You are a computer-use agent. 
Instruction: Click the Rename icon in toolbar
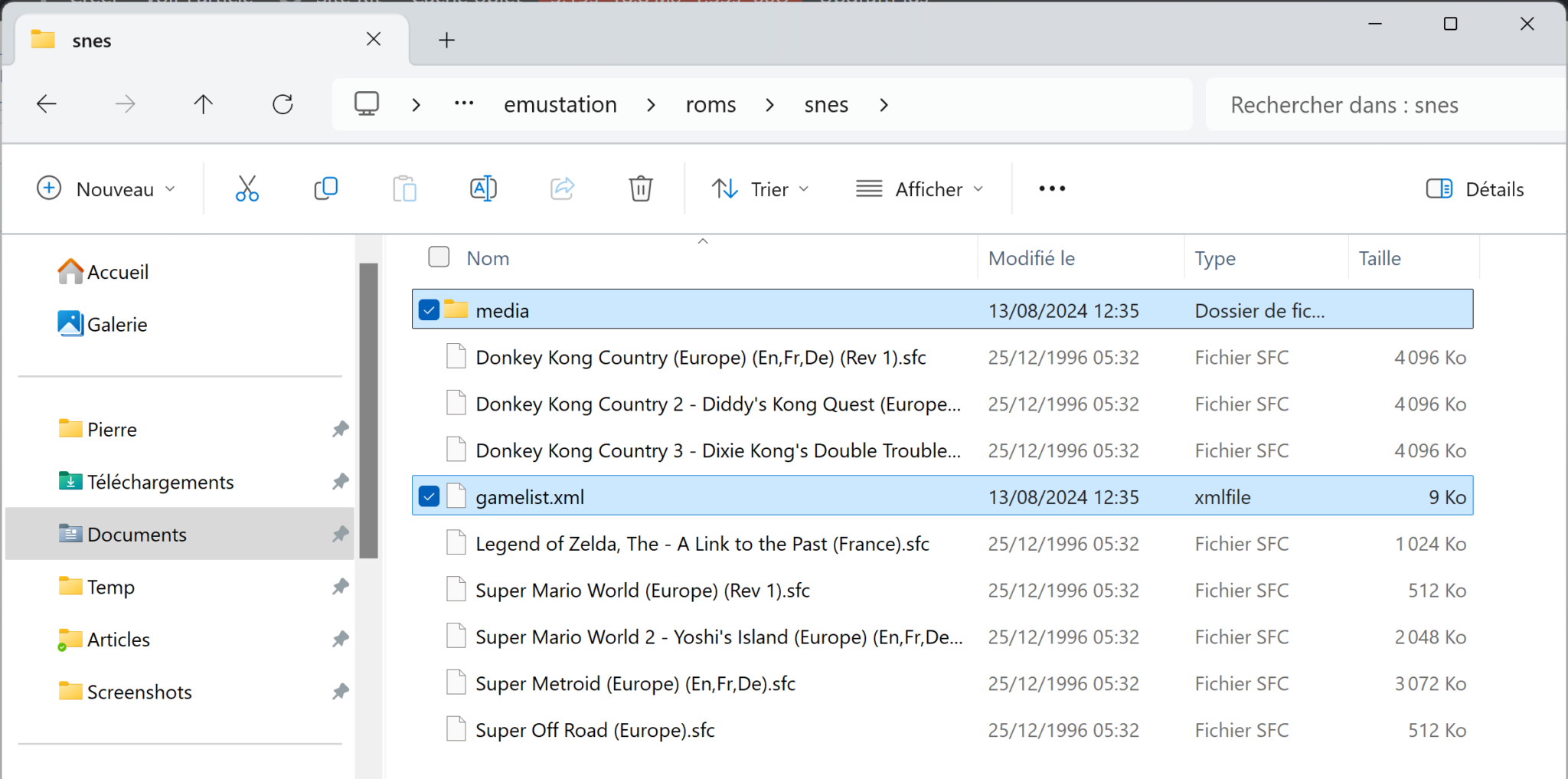tap(483, 188)
